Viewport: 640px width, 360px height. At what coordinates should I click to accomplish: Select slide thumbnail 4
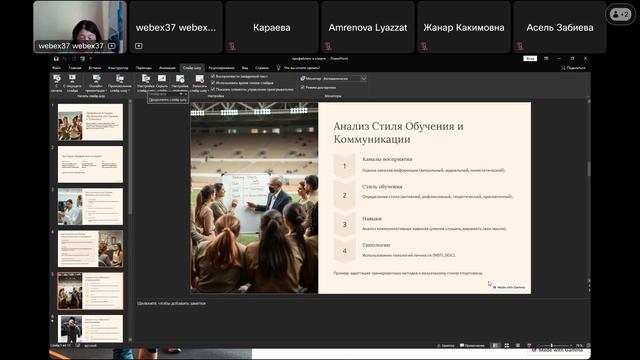[x=90, y=249]
